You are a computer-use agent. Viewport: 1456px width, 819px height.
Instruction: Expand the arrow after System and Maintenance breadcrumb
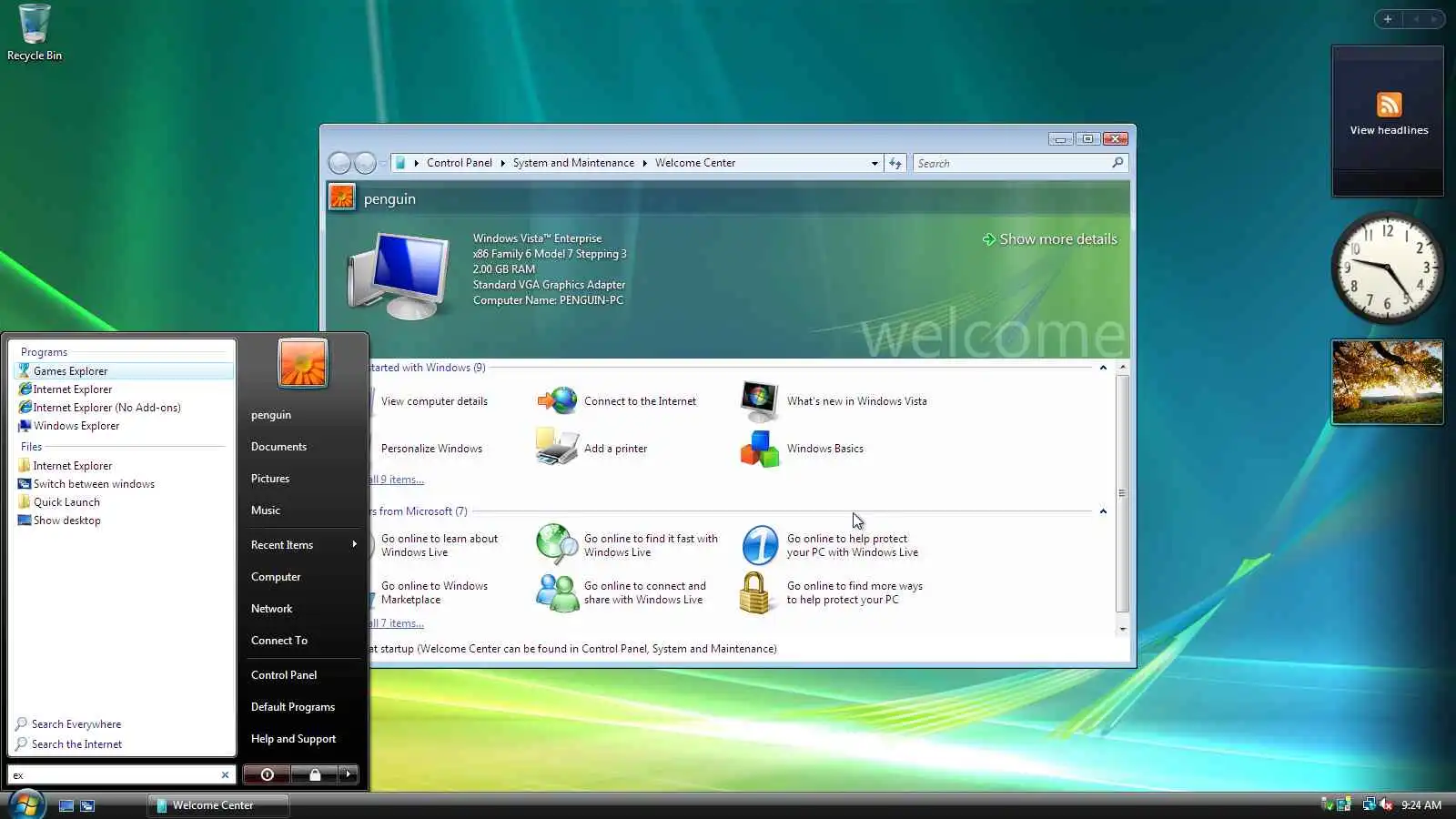[x=645, y=164]
